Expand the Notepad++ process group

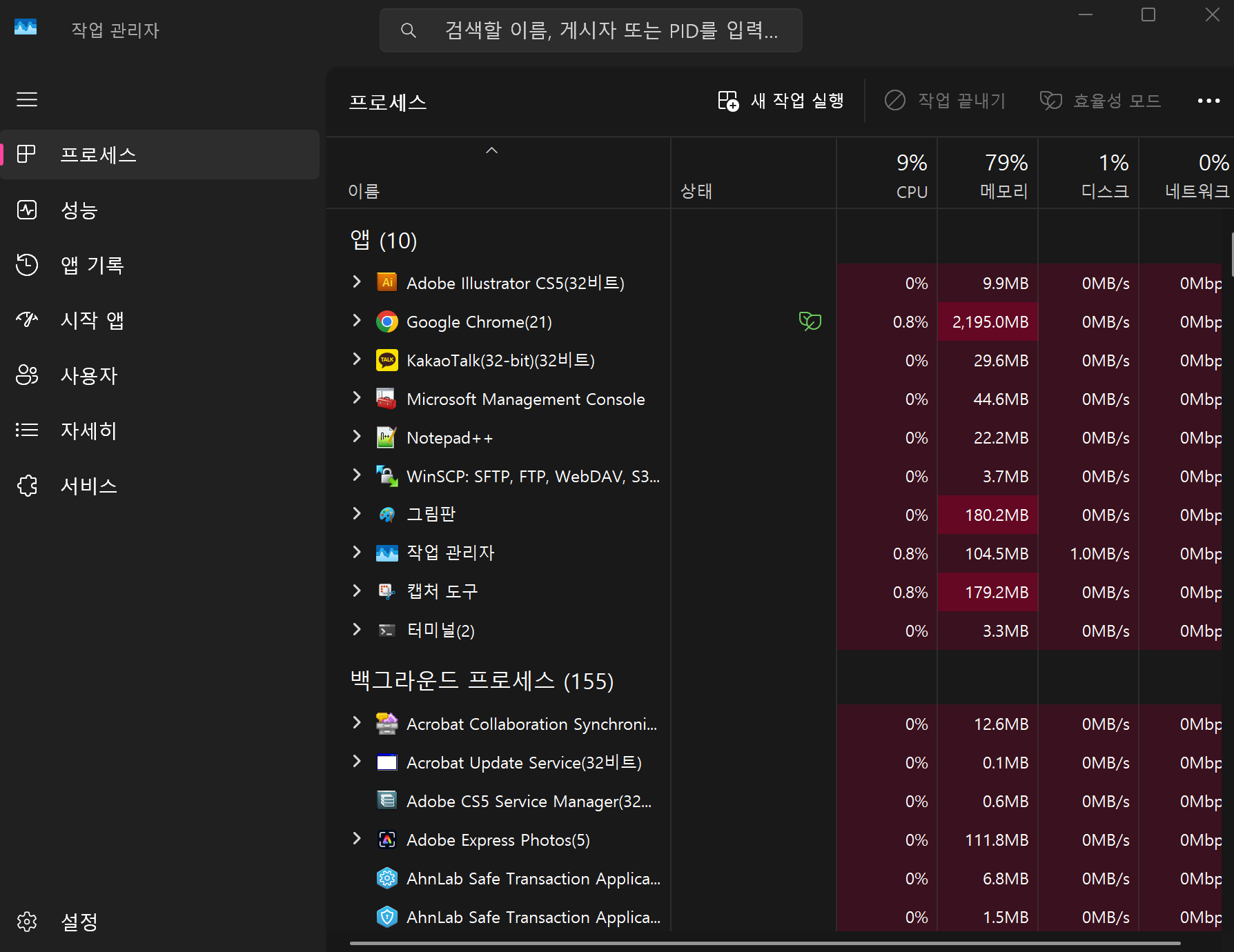tap(357, 436)
